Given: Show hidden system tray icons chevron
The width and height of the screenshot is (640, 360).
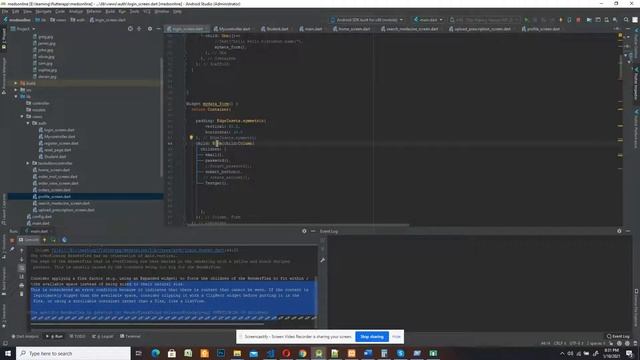Looking at the screenshot, I should click(562, 353).
